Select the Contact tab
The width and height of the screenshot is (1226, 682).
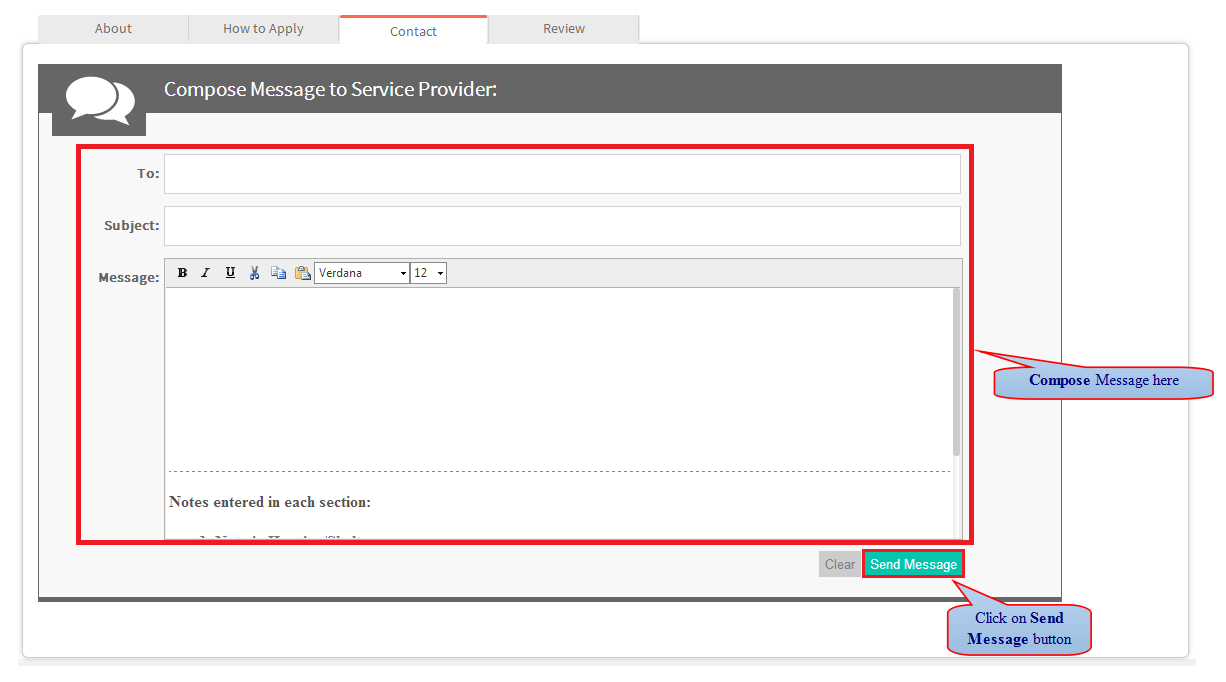click(413, 31)
